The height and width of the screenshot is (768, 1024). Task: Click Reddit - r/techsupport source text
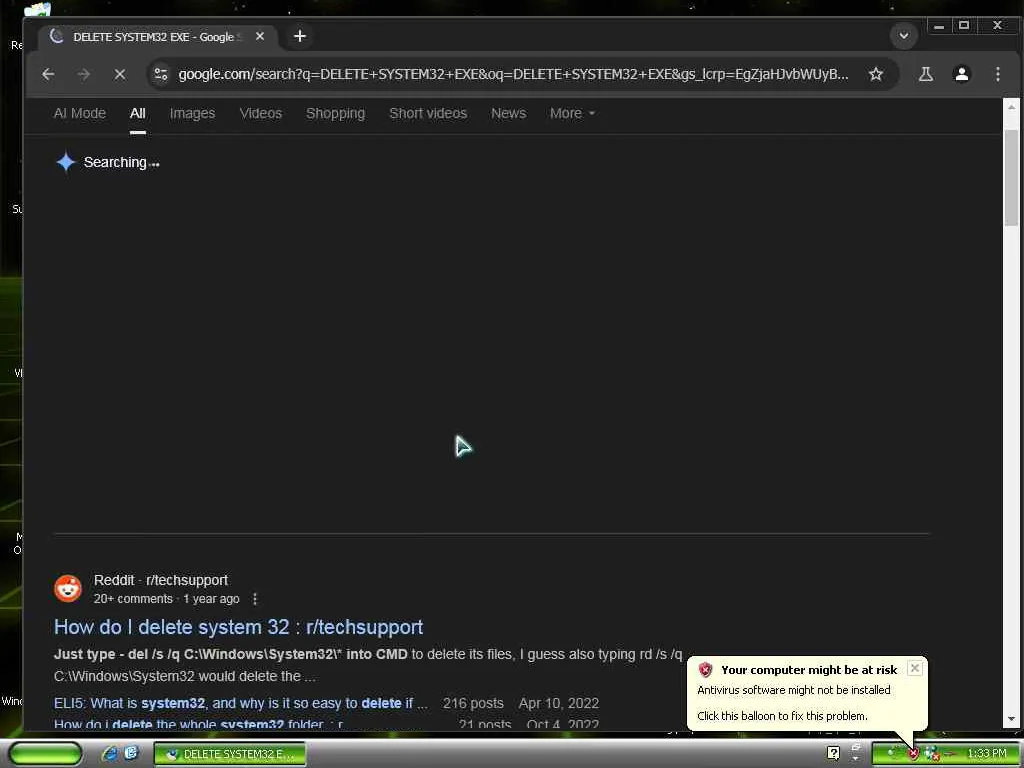161,580
